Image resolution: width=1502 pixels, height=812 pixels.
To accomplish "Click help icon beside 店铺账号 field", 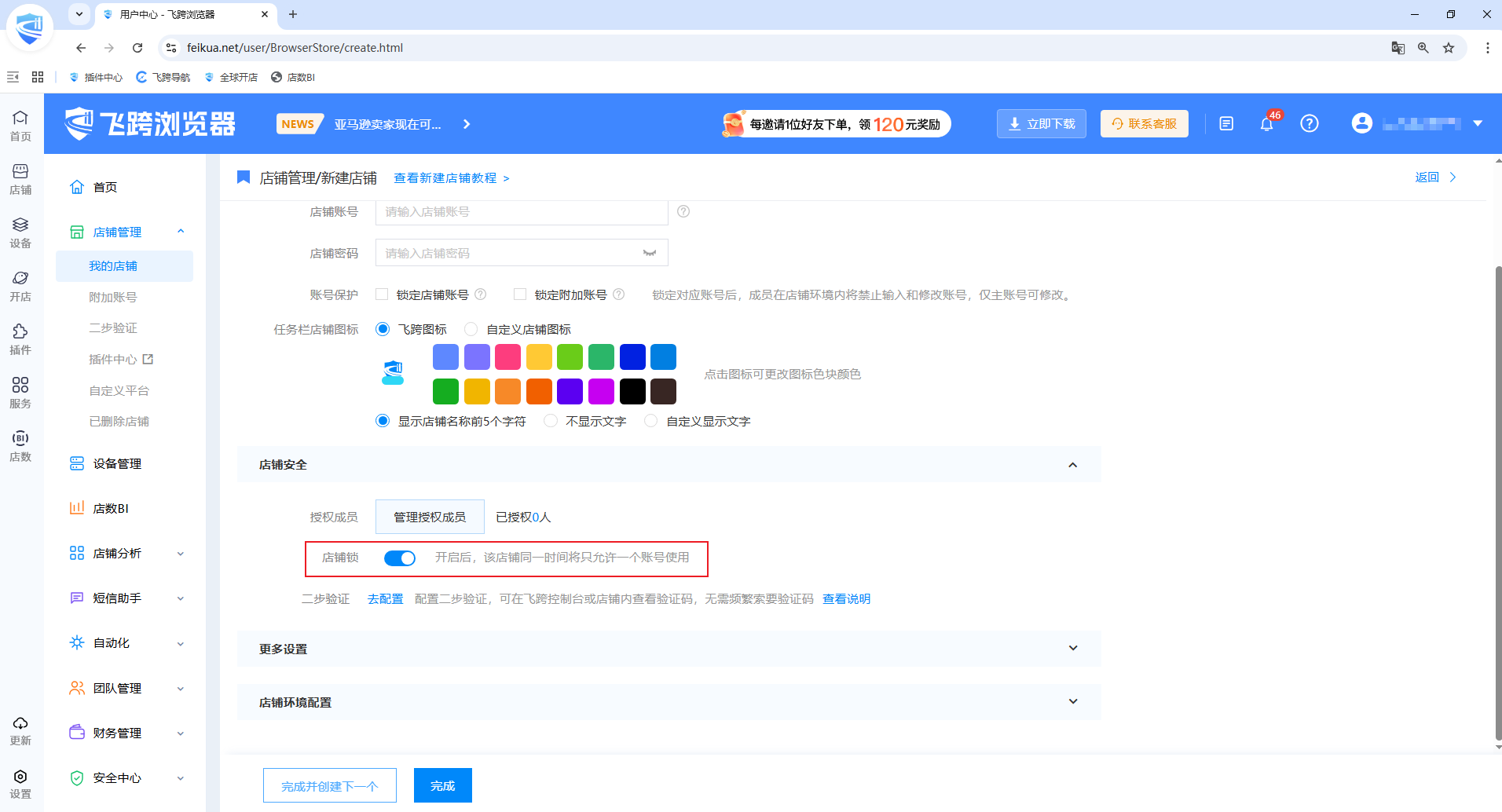I will [x=683, y=211].
